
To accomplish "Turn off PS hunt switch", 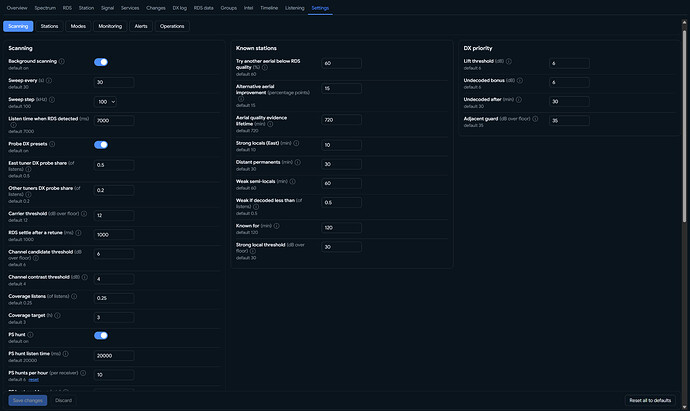I will coord(101,335).
